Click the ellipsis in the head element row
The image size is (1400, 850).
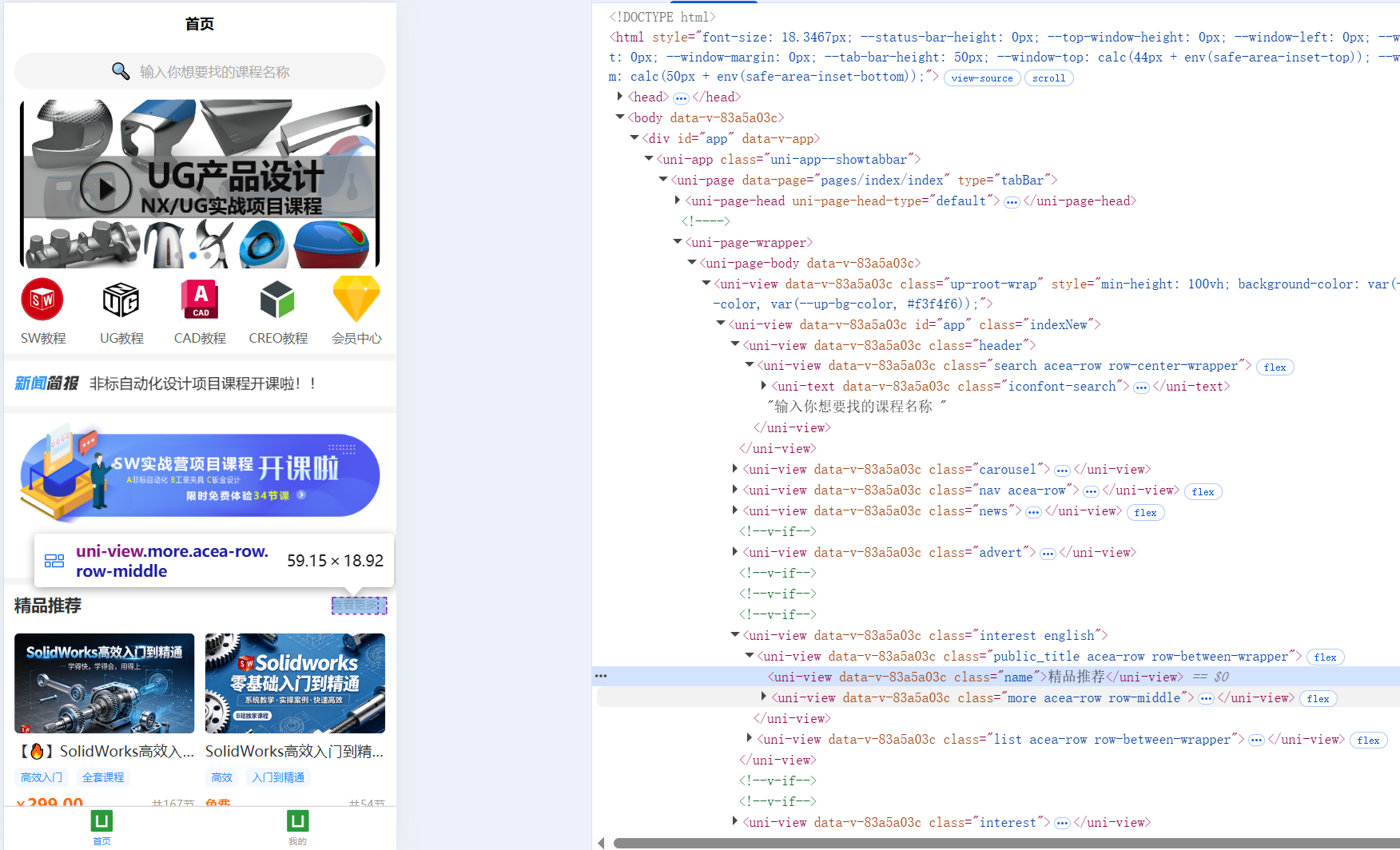tap(681, 98)
